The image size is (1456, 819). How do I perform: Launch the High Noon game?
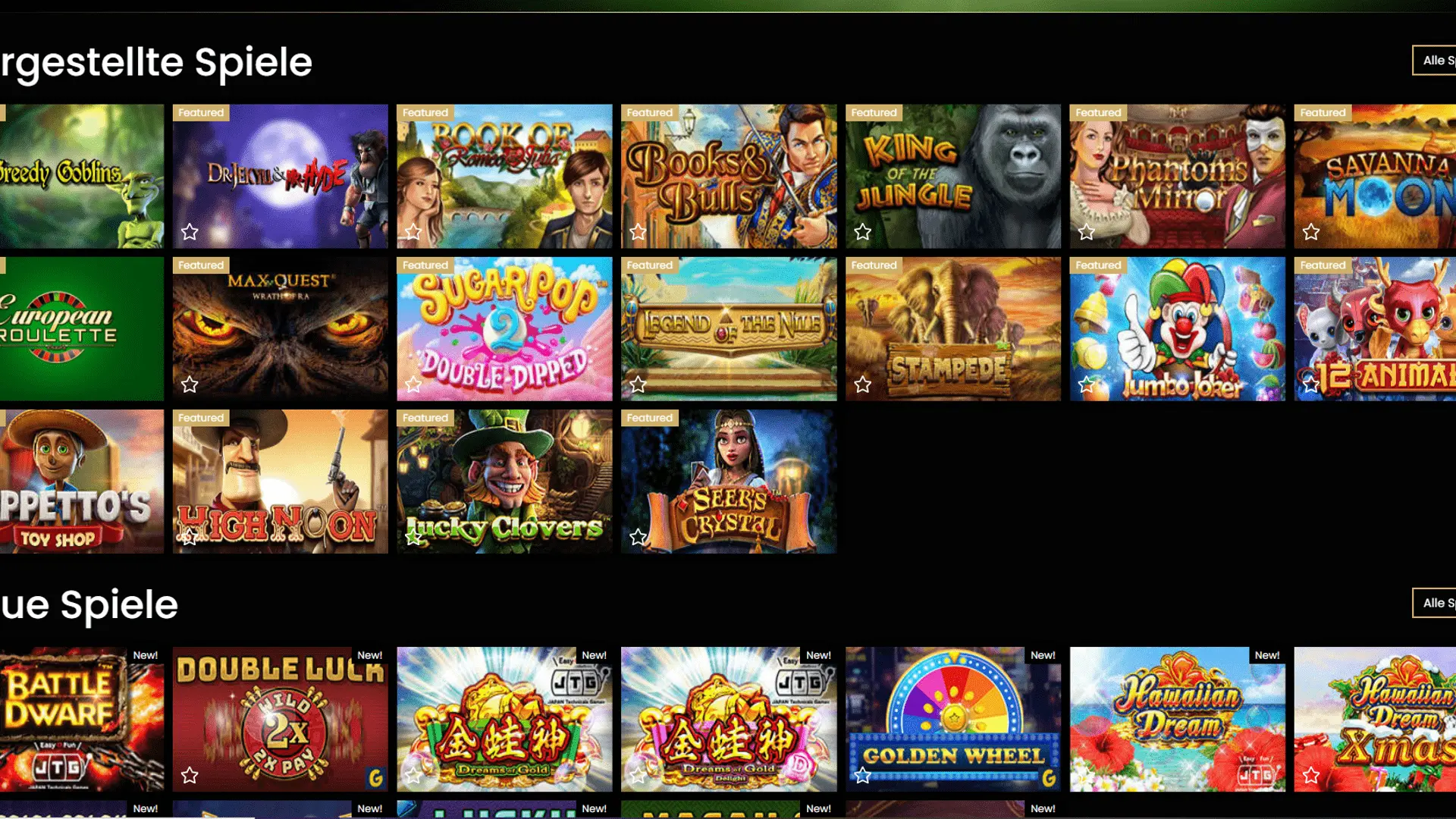click(280, 482)
